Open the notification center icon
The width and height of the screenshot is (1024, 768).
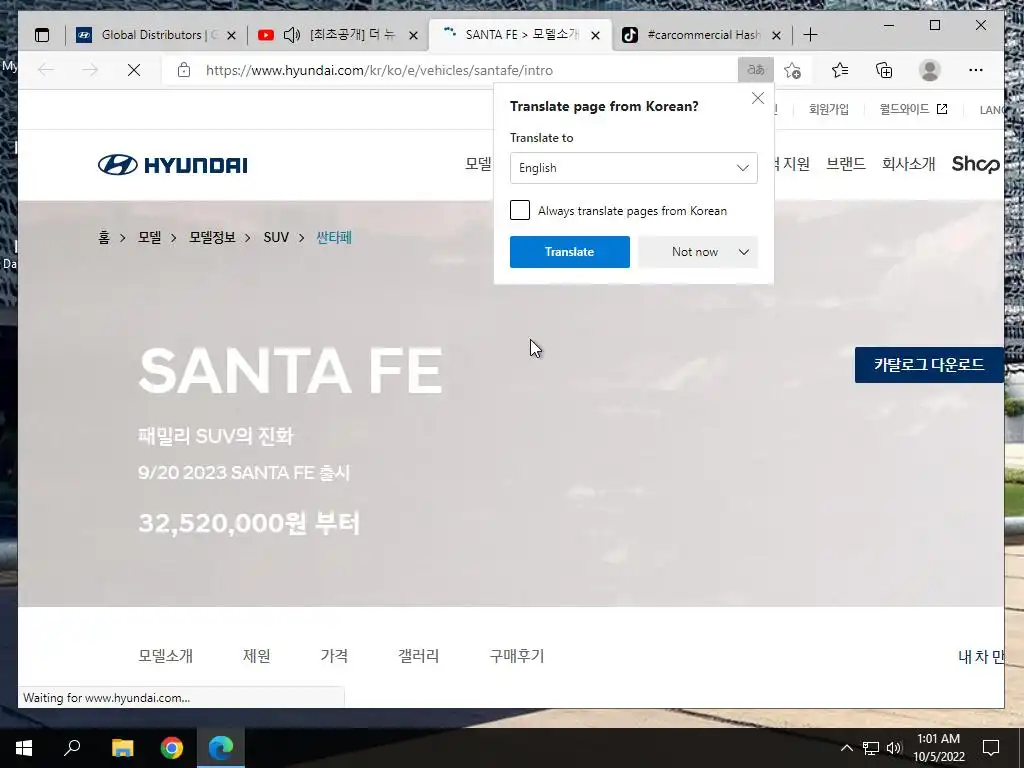pos(991,748)
